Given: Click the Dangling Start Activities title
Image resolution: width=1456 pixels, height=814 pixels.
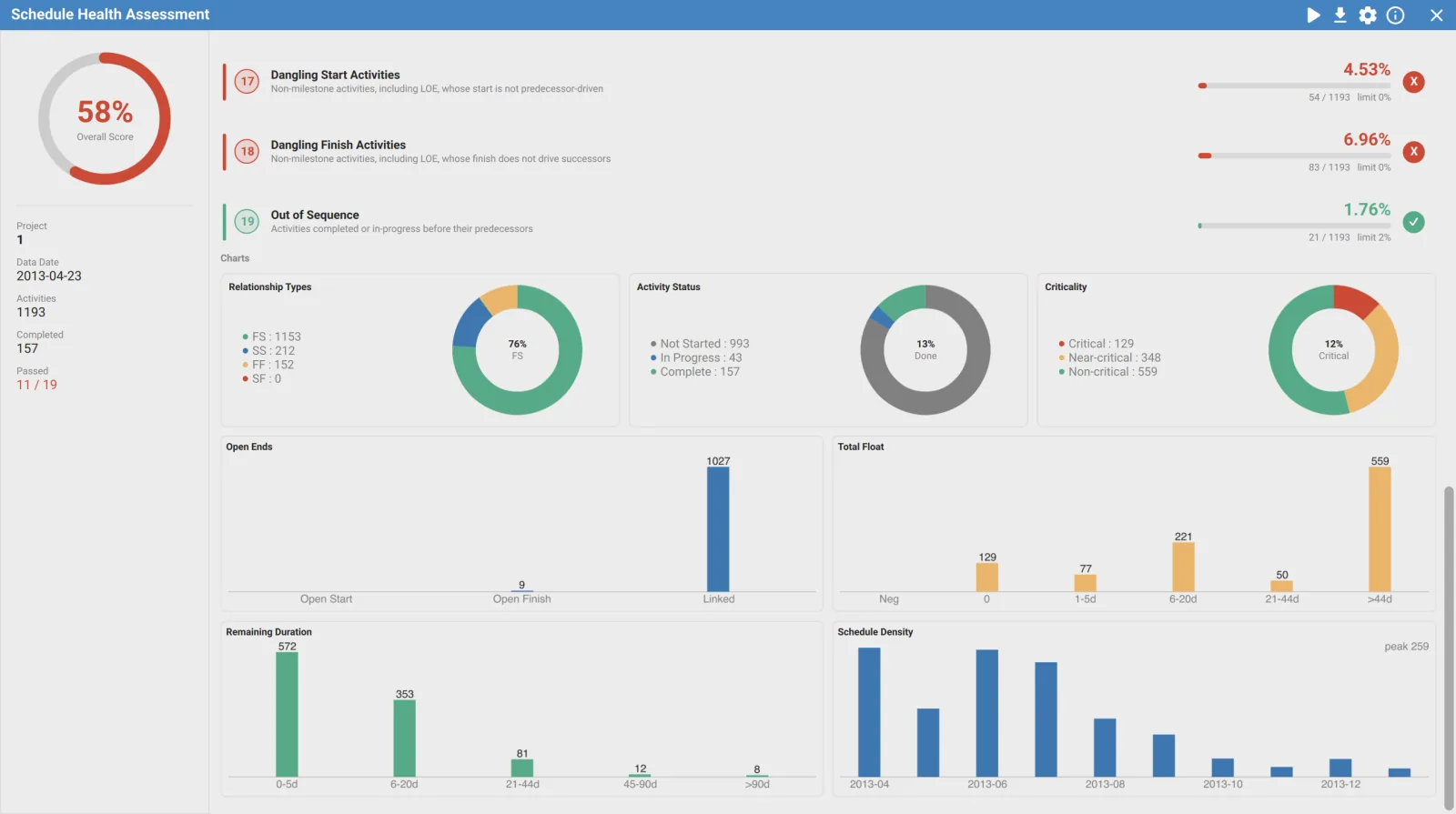Looking at the screenshot, I should point(335,75).
